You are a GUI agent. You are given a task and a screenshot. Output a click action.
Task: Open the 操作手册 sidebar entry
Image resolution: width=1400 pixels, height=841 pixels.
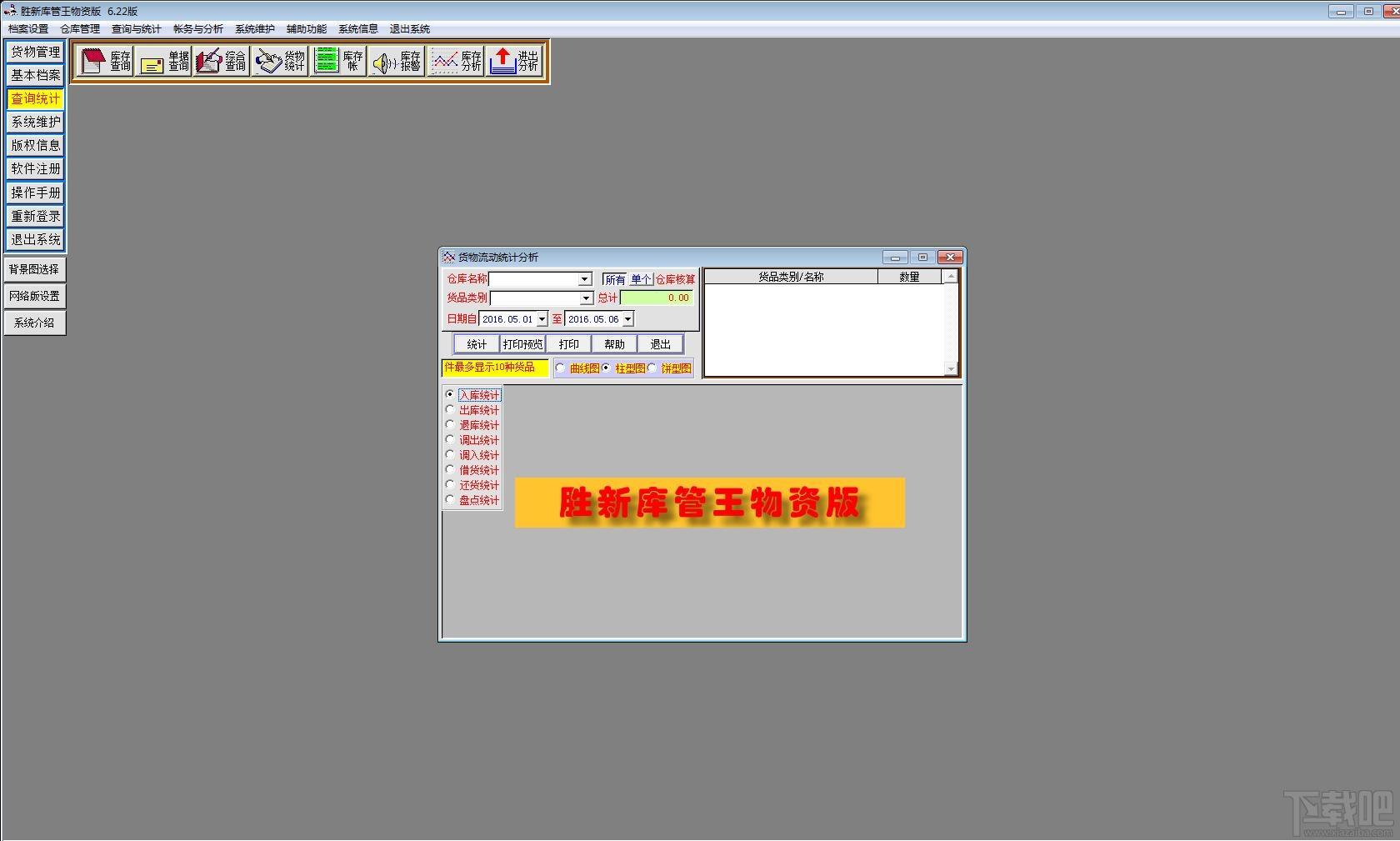point(35,193)
